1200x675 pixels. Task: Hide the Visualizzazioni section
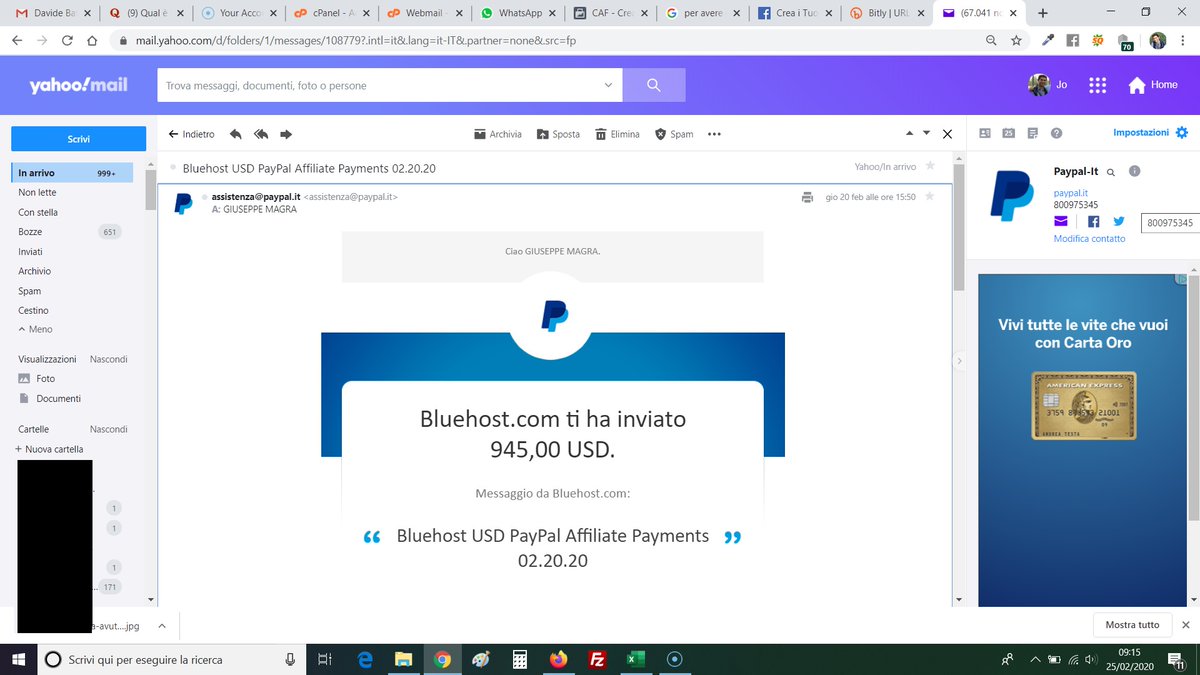coord(108,359)
